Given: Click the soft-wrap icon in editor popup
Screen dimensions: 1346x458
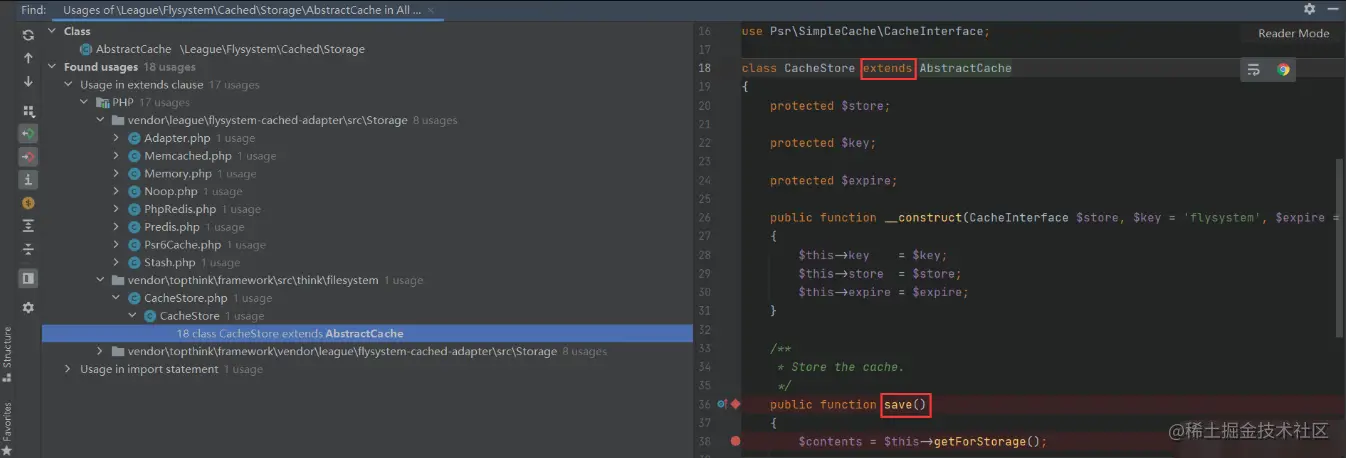Looking at the screenshot, I should (x=1254, y=70).
